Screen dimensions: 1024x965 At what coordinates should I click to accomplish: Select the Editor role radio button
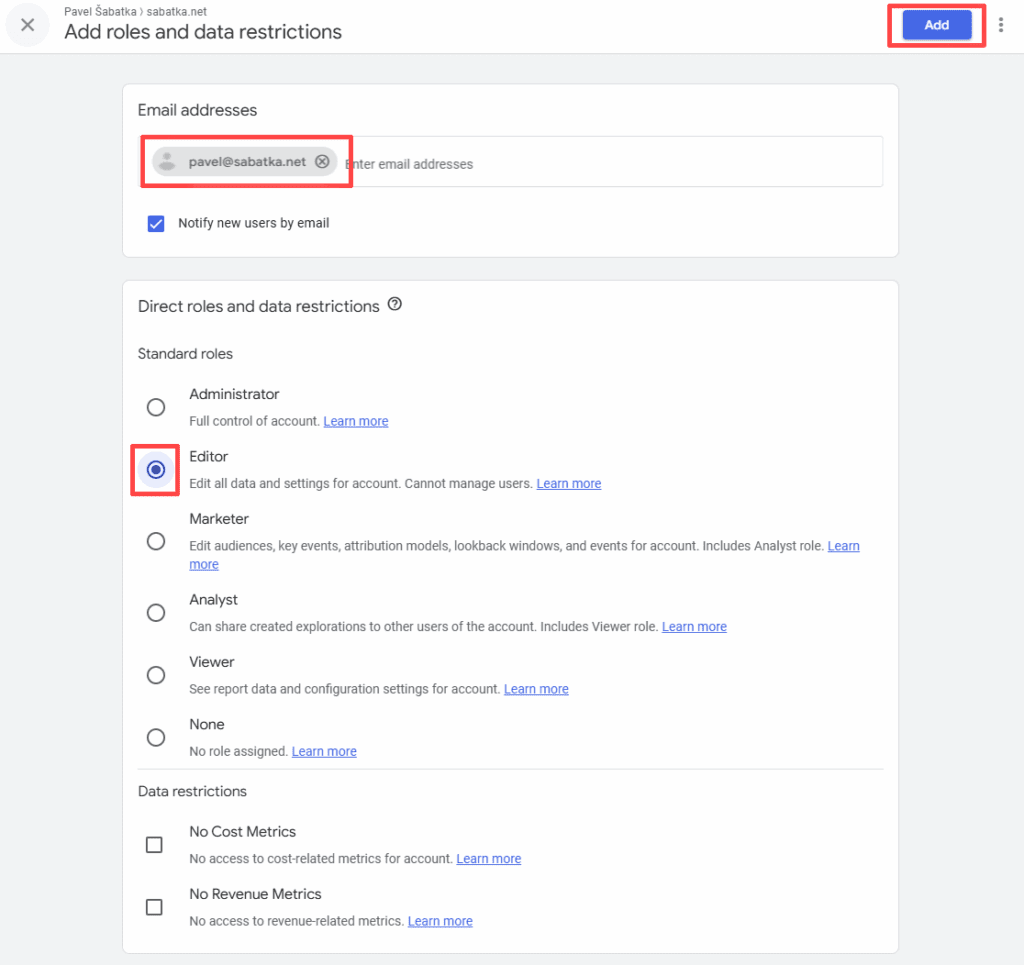tap(155, 469)
